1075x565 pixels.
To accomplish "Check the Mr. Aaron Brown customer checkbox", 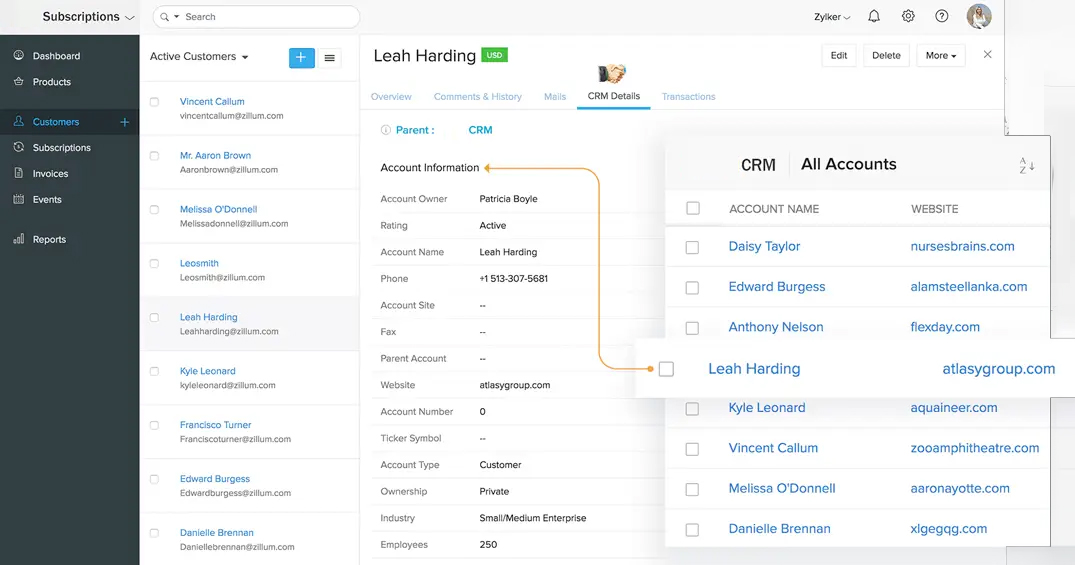I will click(154, 156).
